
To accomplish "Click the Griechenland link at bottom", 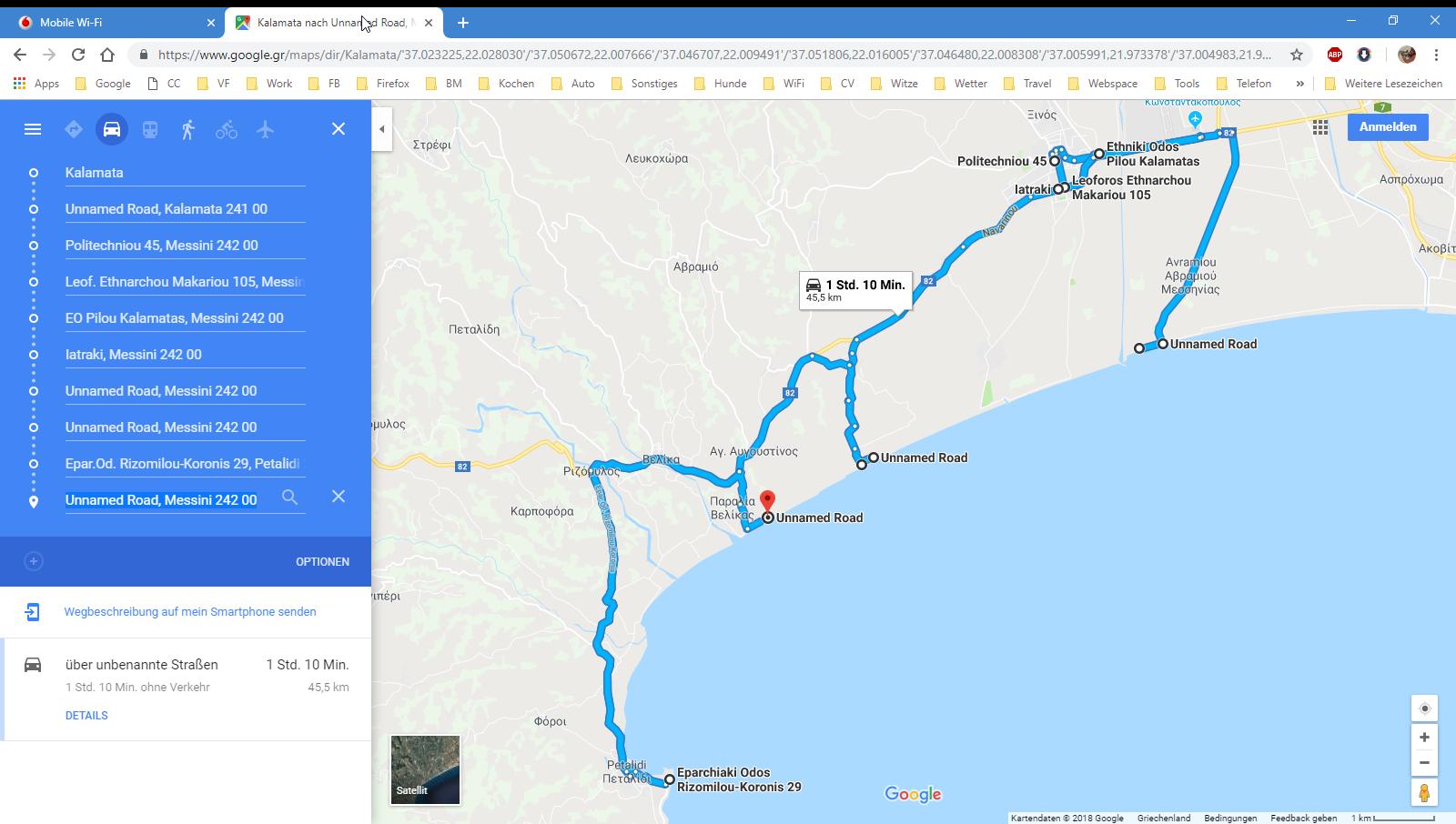I will point(1164,818).
